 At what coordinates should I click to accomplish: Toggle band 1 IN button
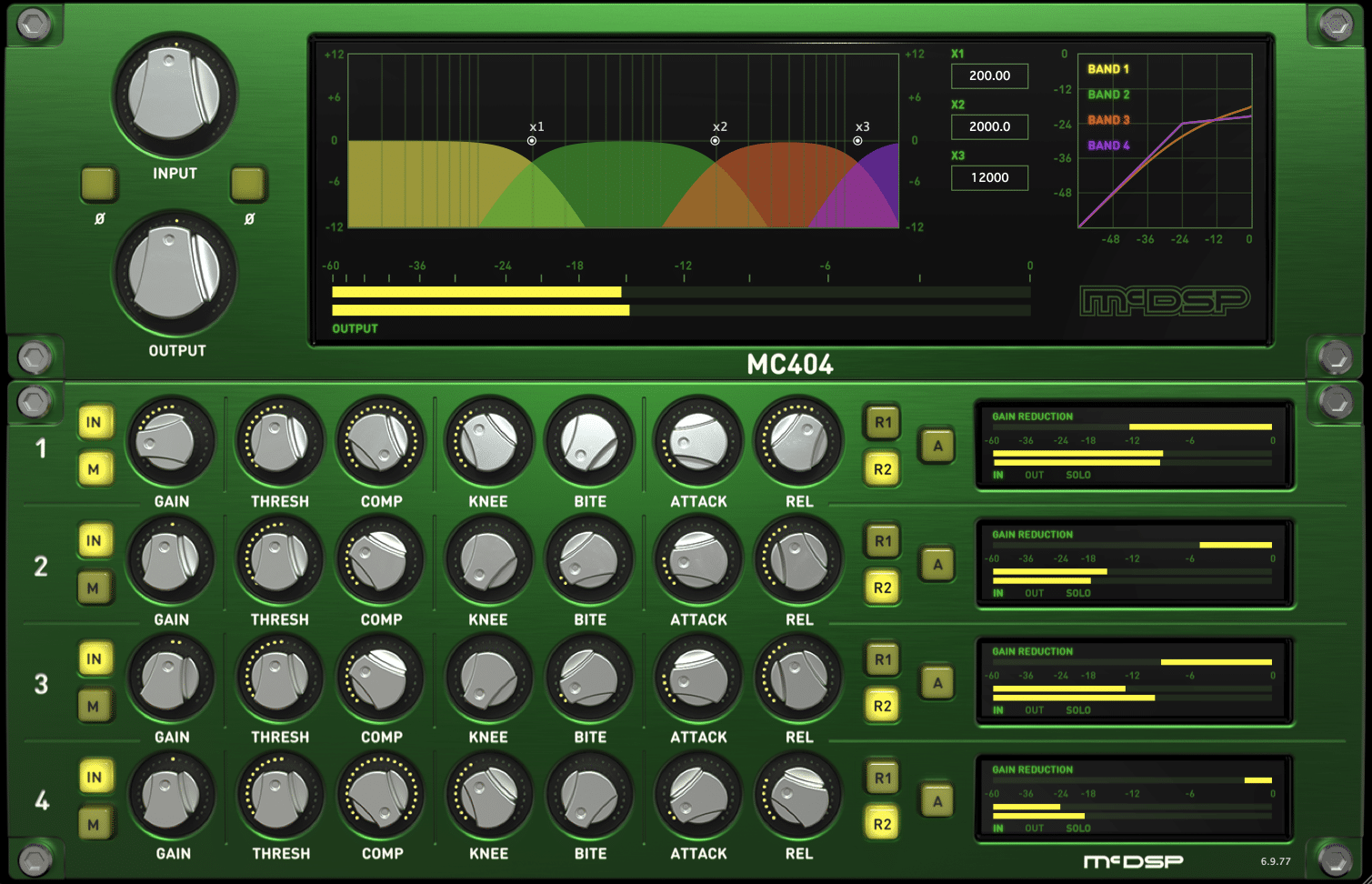(x=94, y=423)
